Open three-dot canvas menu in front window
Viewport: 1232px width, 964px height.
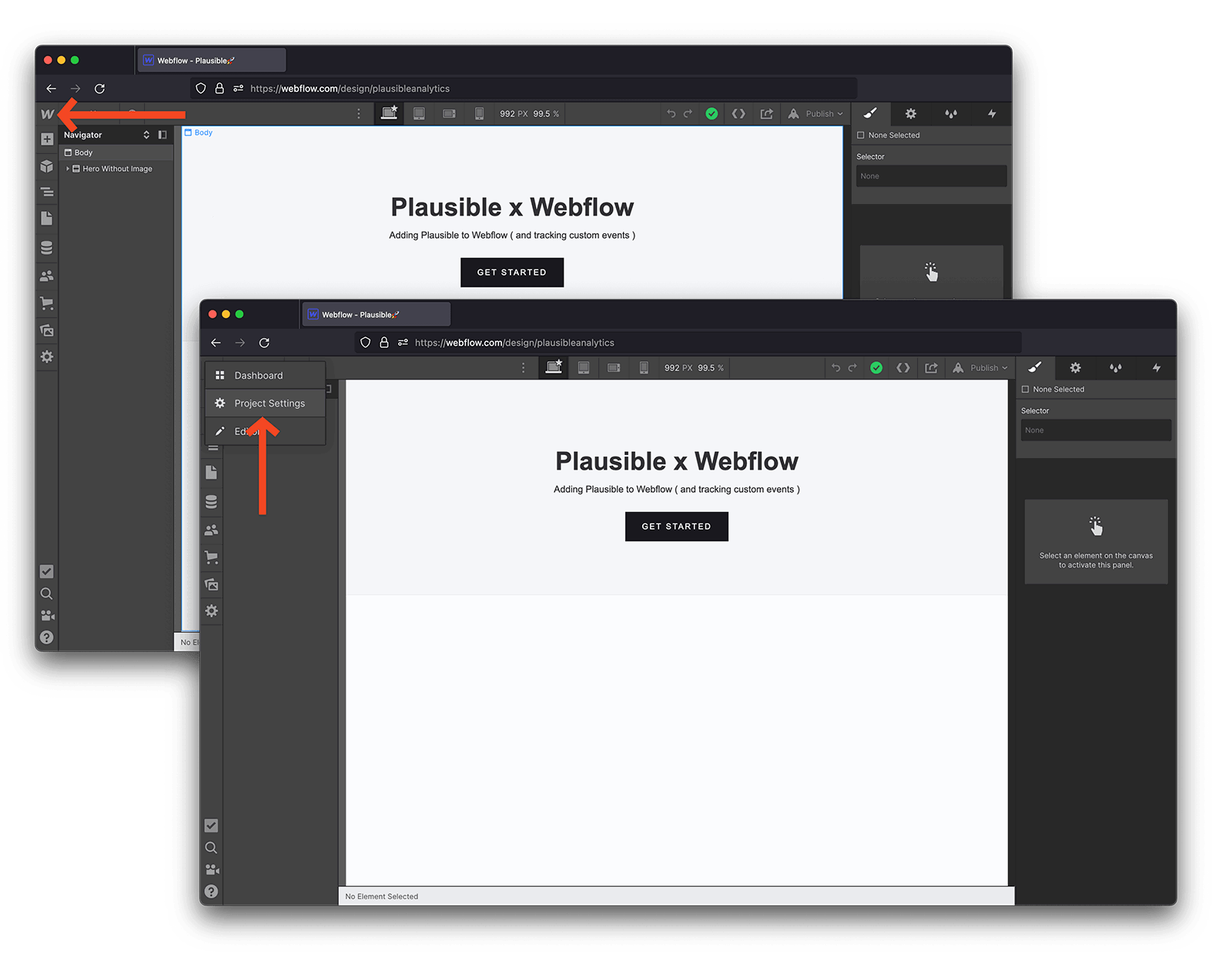(x=524, y=368)
